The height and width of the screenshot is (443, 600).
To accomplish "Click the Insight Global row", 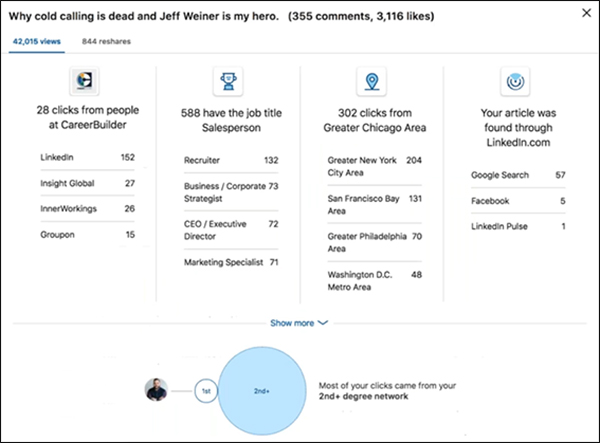I will pos(88,183).
